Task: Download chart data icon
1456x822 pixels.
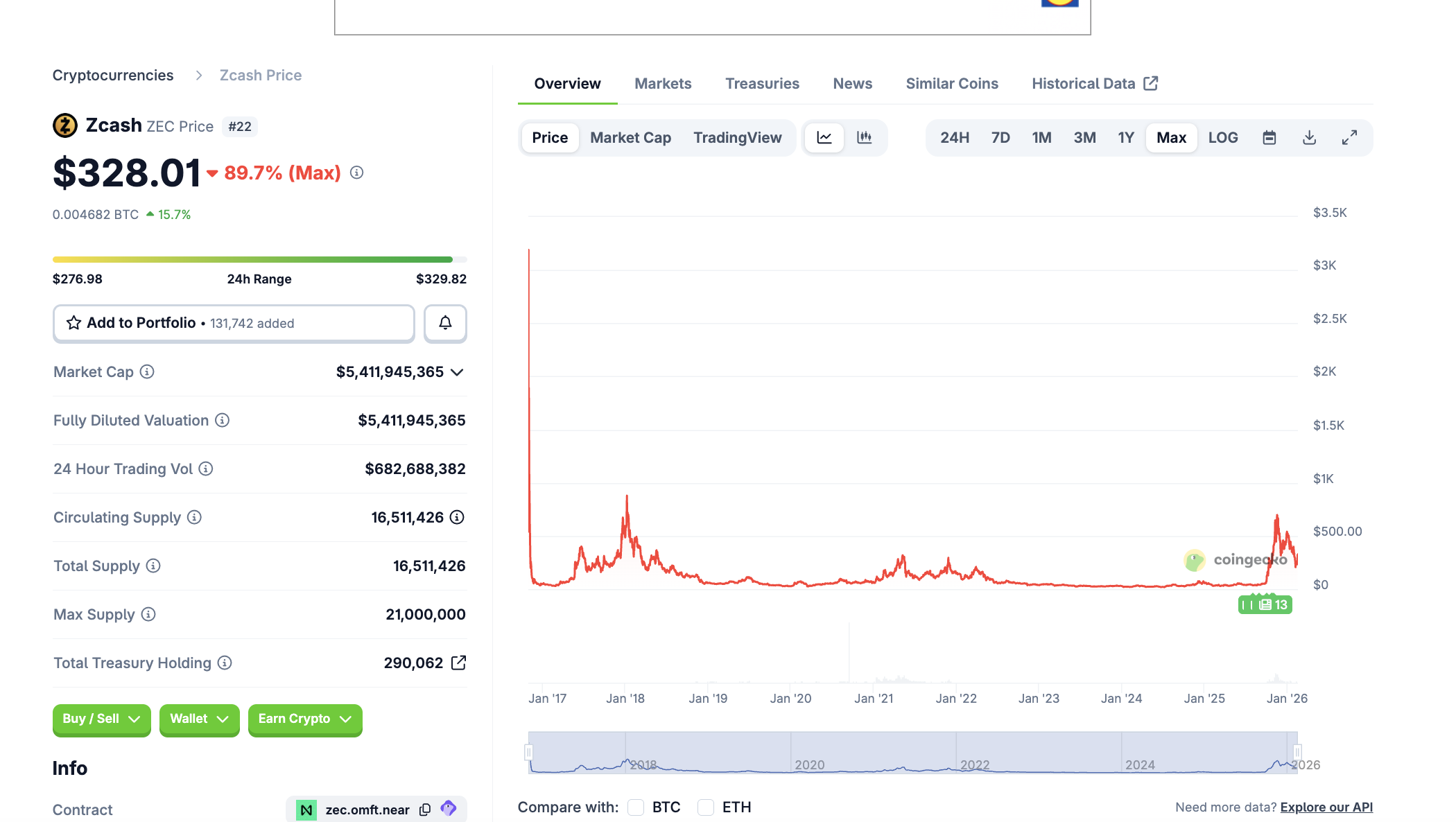Action: tap(1309, 137)
